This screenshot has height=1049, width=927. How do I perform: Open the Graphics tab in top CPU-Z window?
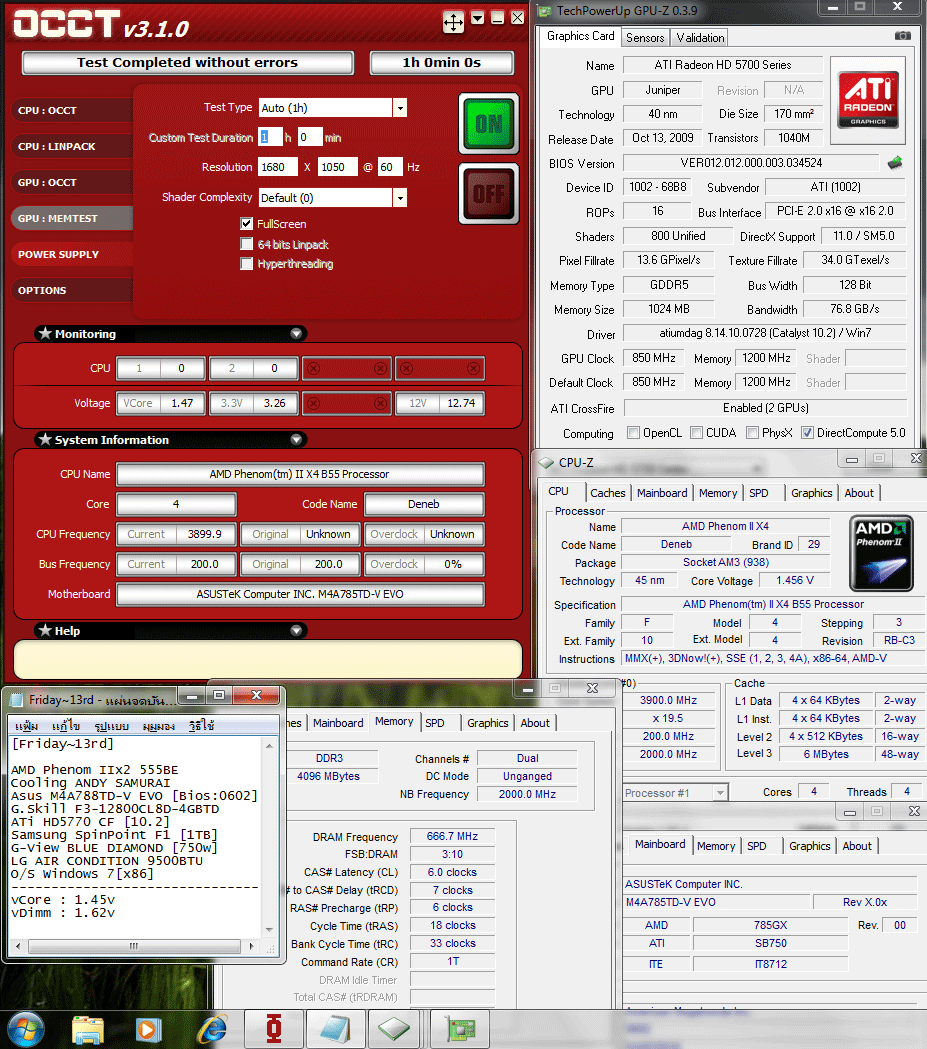tap(811, 493)
